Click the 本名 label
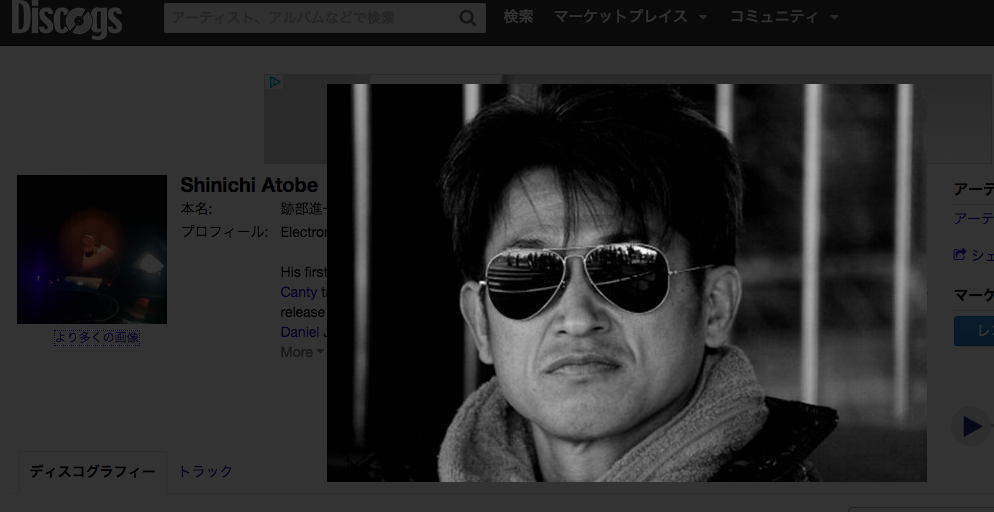This screenshot has width=994, height=512. [x=197, y=209]
